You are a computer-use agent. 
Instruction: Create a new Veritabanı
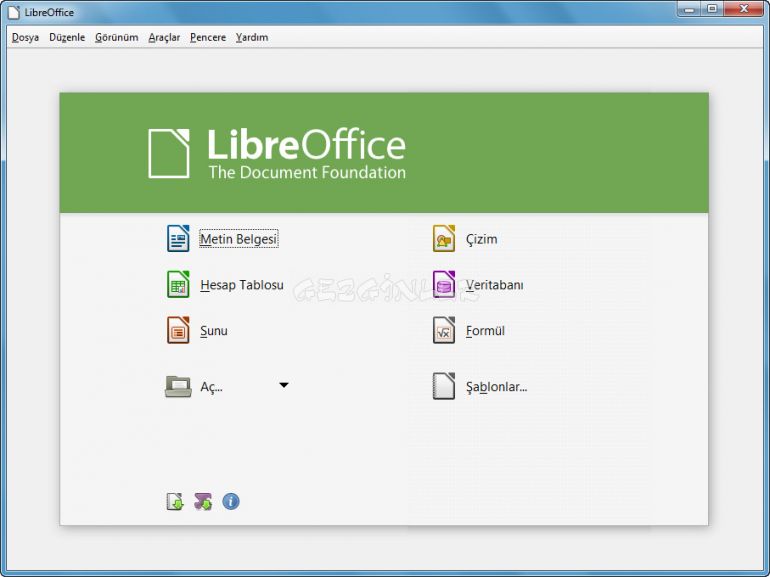tap(495, 285)
